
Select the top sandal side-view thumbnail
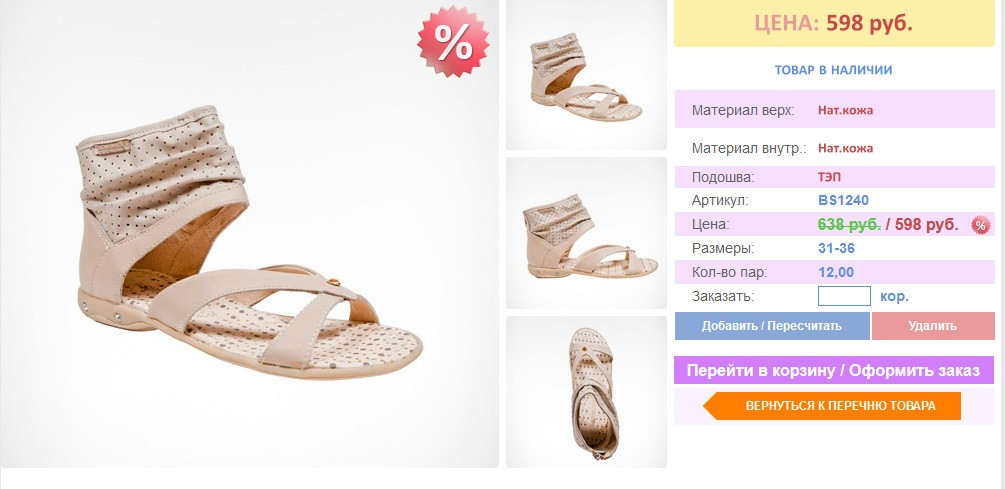tap(586, 75)
